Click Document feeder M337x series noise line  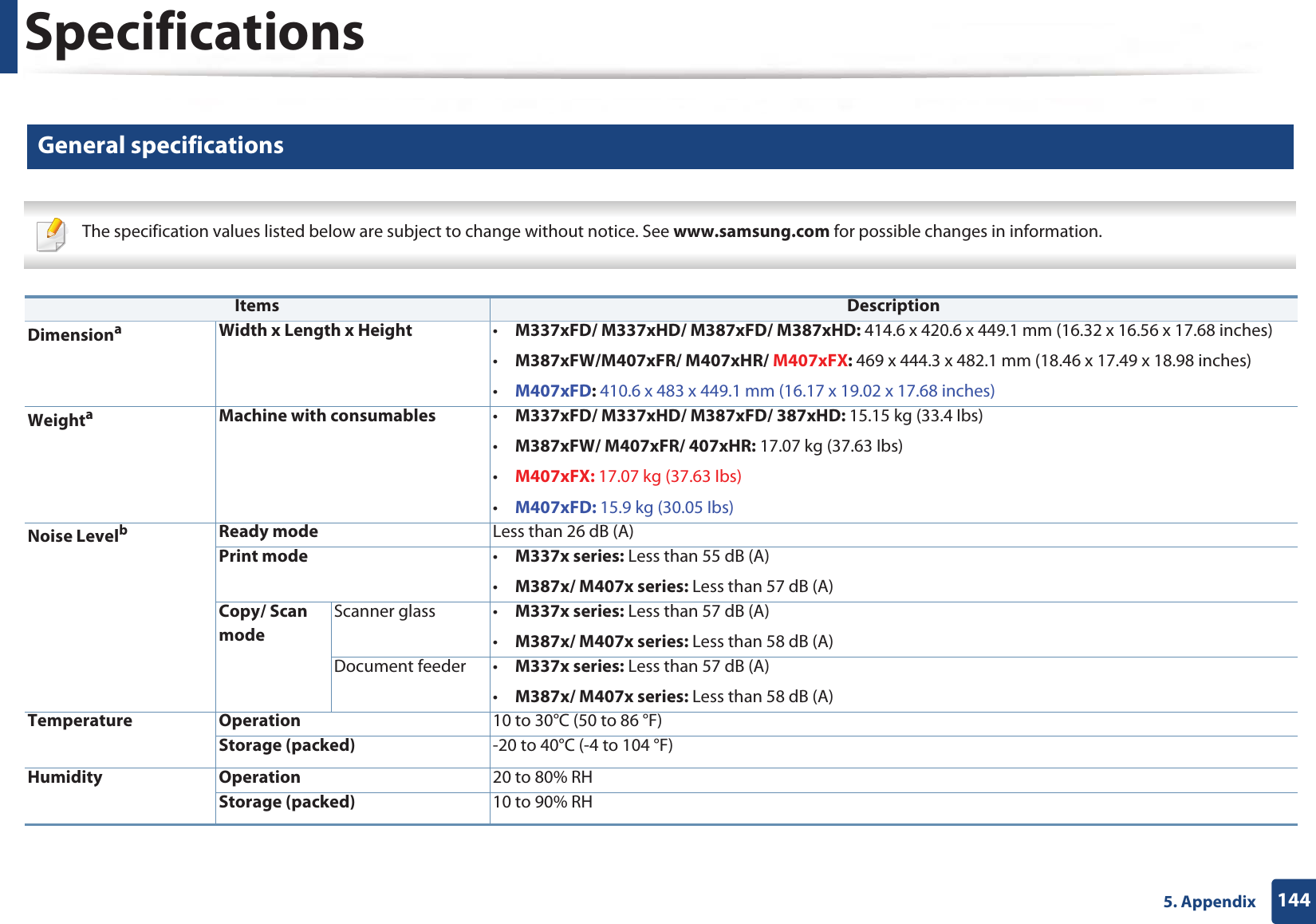click(642, 667)
